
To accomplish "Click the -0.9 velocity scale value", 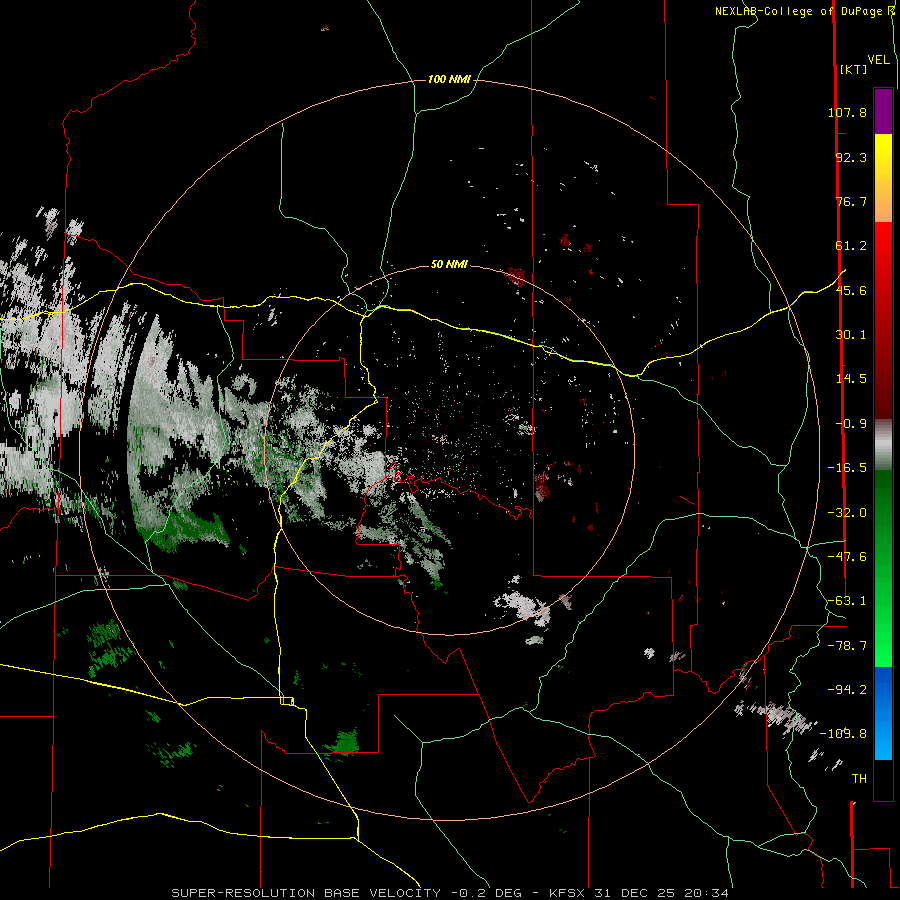I will click(x=851, y=424).
